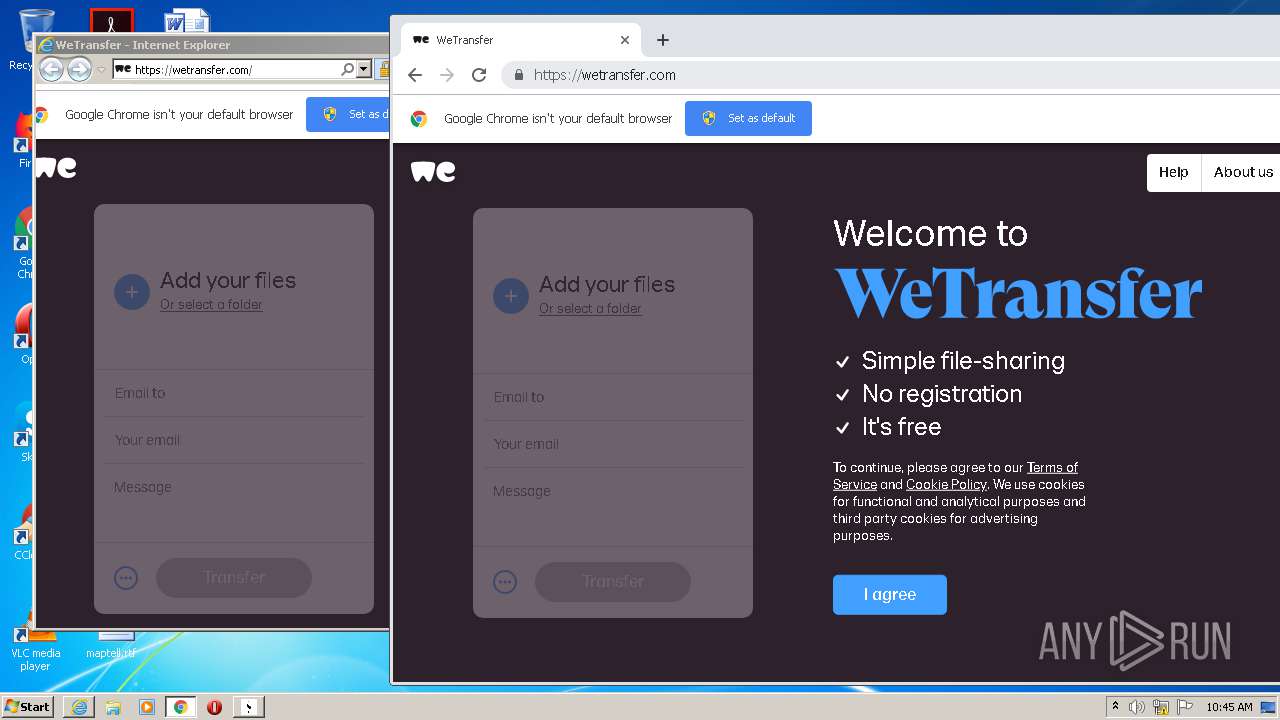The width and height of the screenshot is (1280, 720).
Task: Open a new tab in Chrome
Action: [x=662, y=40]
